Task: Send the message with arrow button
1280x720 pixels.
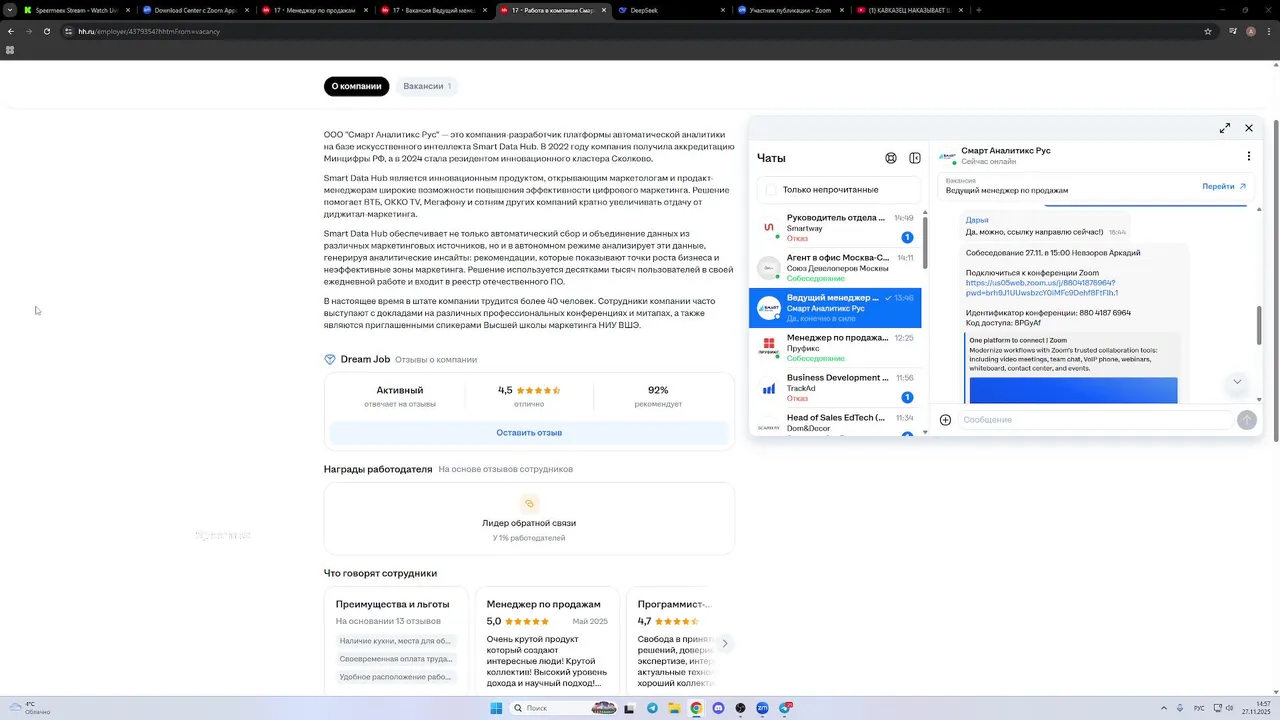Action: 1247,420
